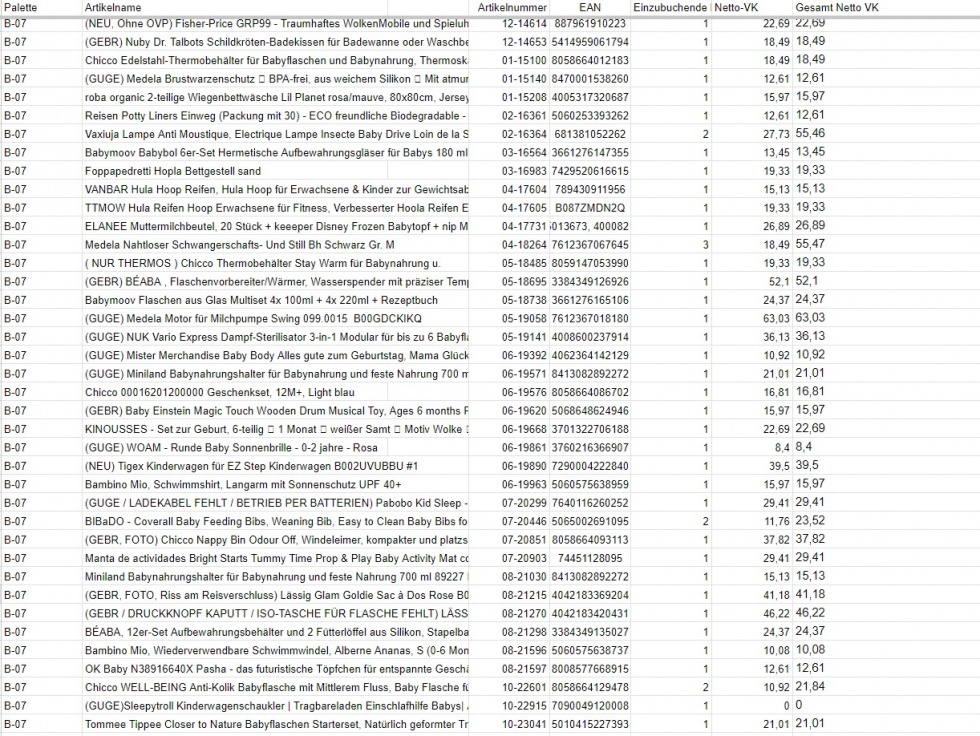The height and width of the screenshot is (736, 980).
Task: Select the Bambino Mio Schwimmwindel cell
Action: click(275, 650)
